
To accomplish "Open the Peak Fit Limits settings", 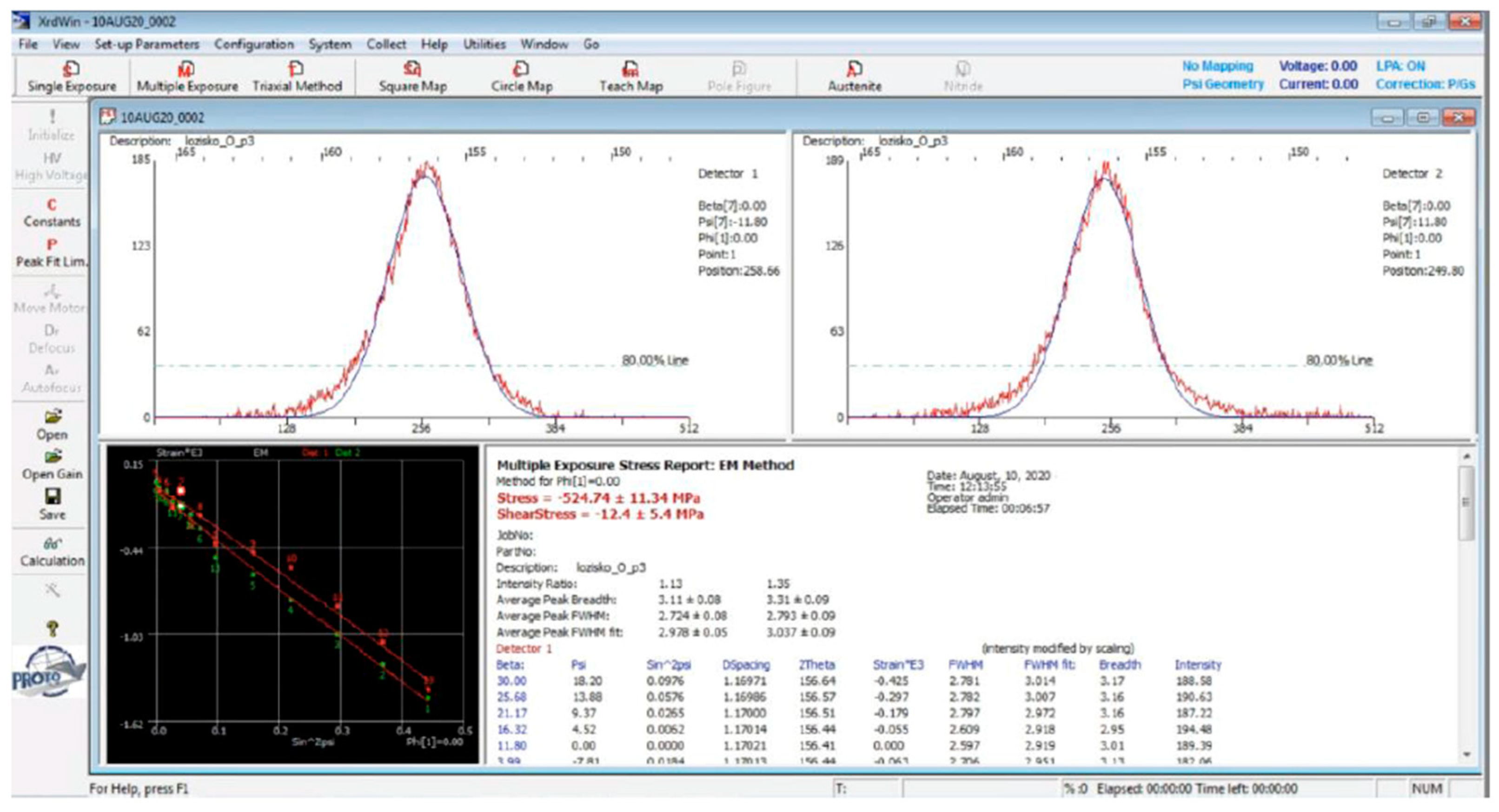I will [x=51, y=256].
